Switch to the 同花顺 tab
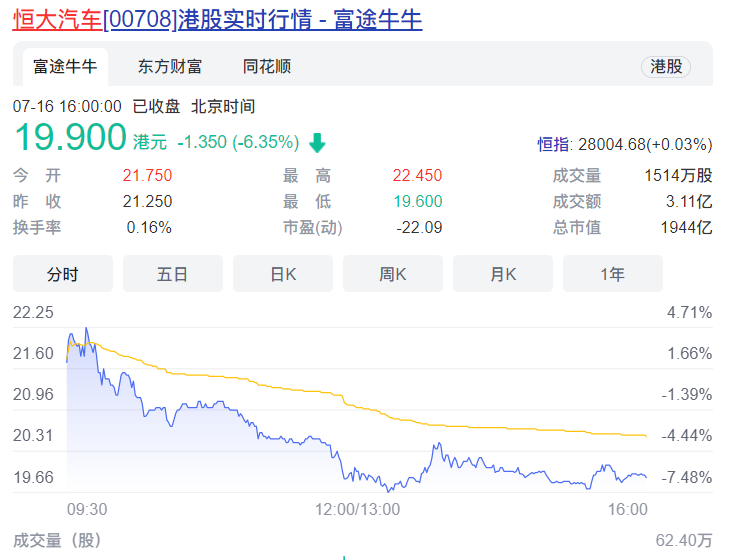 pyautogui.click(x=267, y=67)
